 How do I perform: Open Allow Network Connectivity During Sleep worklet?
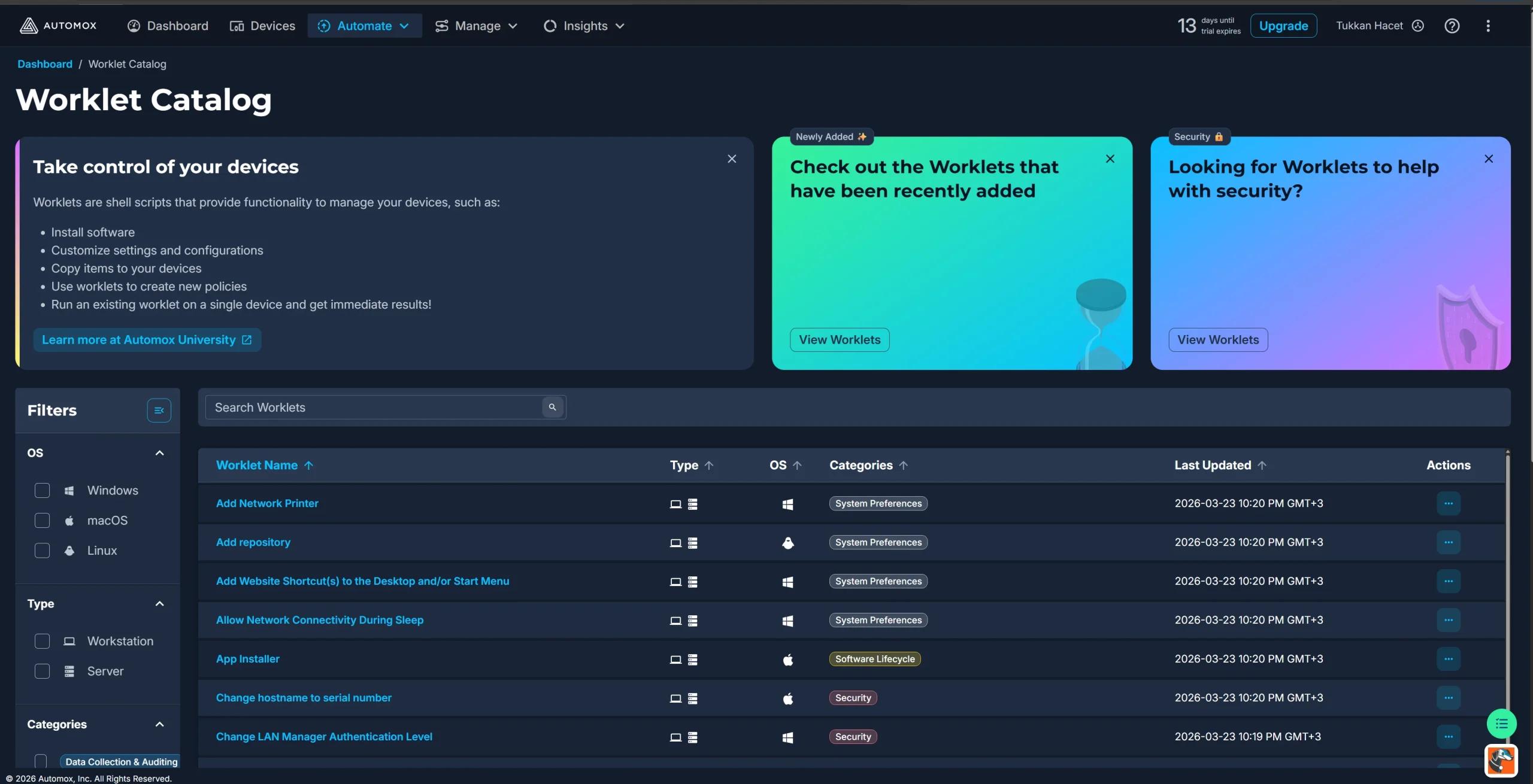[320, 620]
